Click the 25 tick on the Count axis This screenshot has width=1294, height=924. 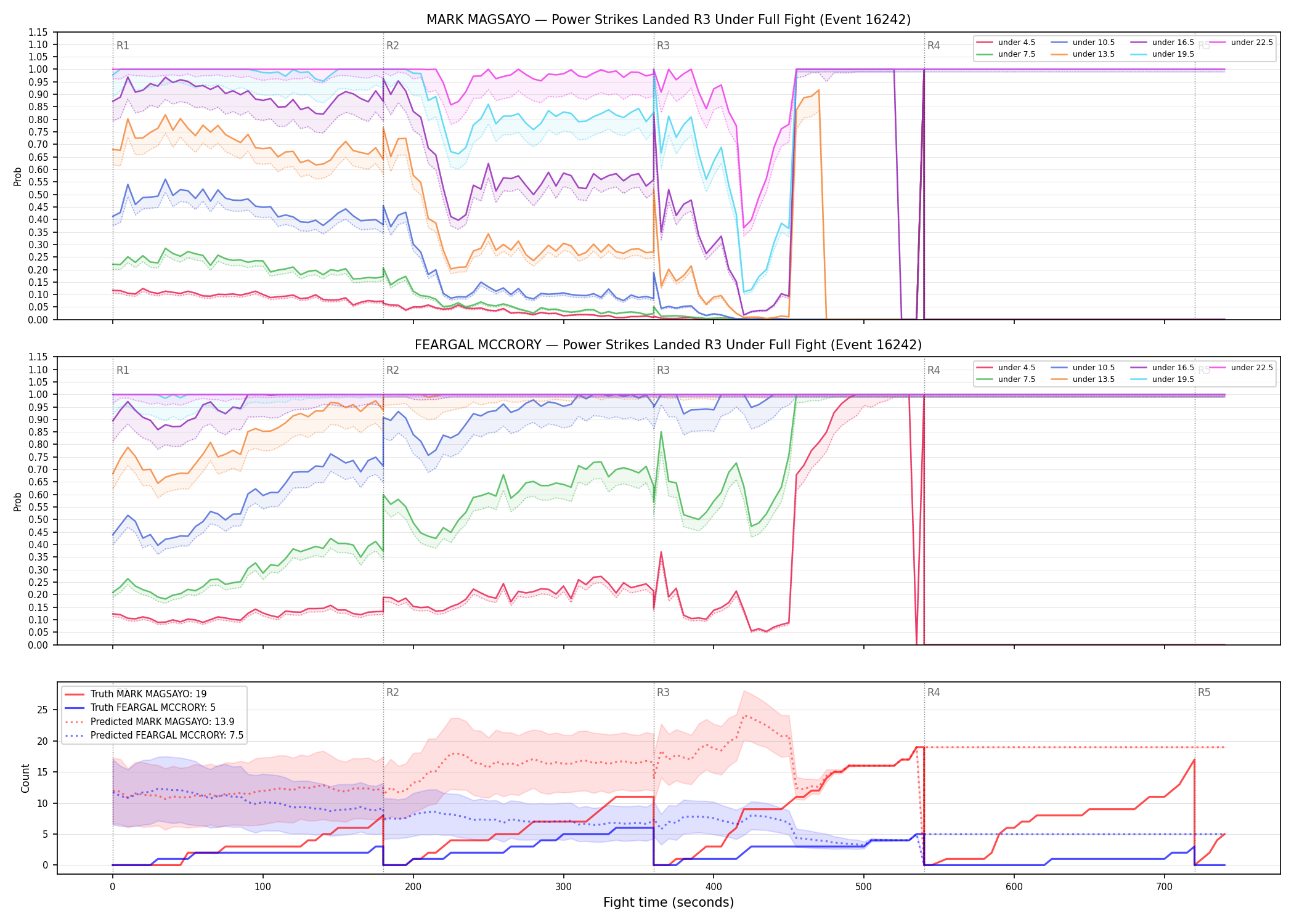pos(43,710)
